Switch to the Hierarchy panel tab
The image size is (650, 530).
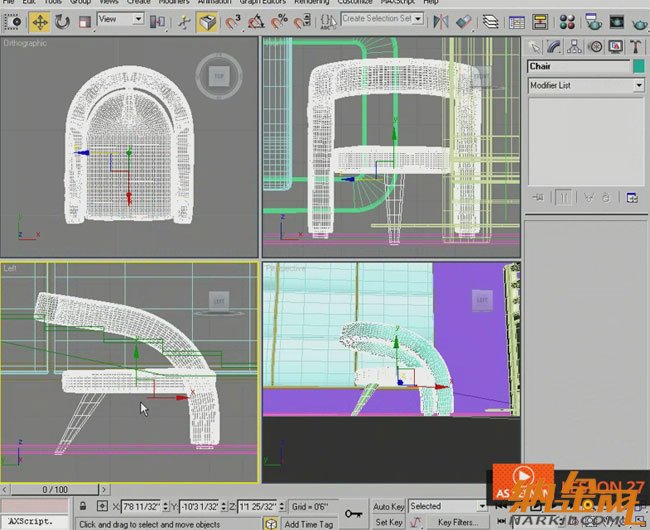pyautogui.click(x=575, y=46)
